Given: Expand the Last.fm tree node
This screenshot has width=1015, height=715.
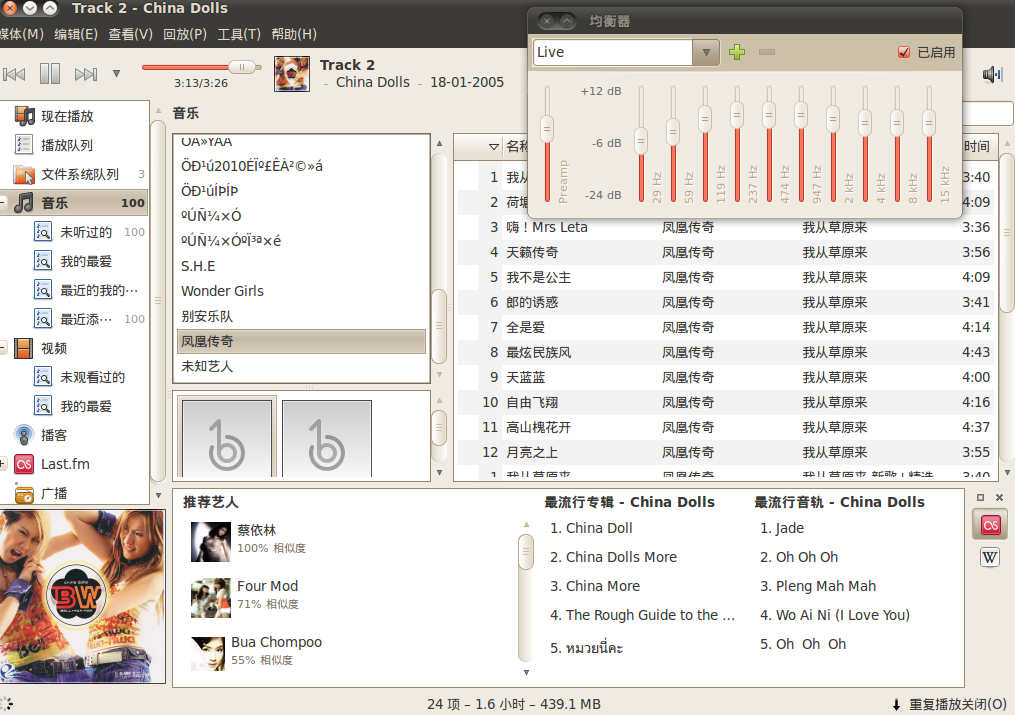Looking at the screenshot, I should coord(3,464).
